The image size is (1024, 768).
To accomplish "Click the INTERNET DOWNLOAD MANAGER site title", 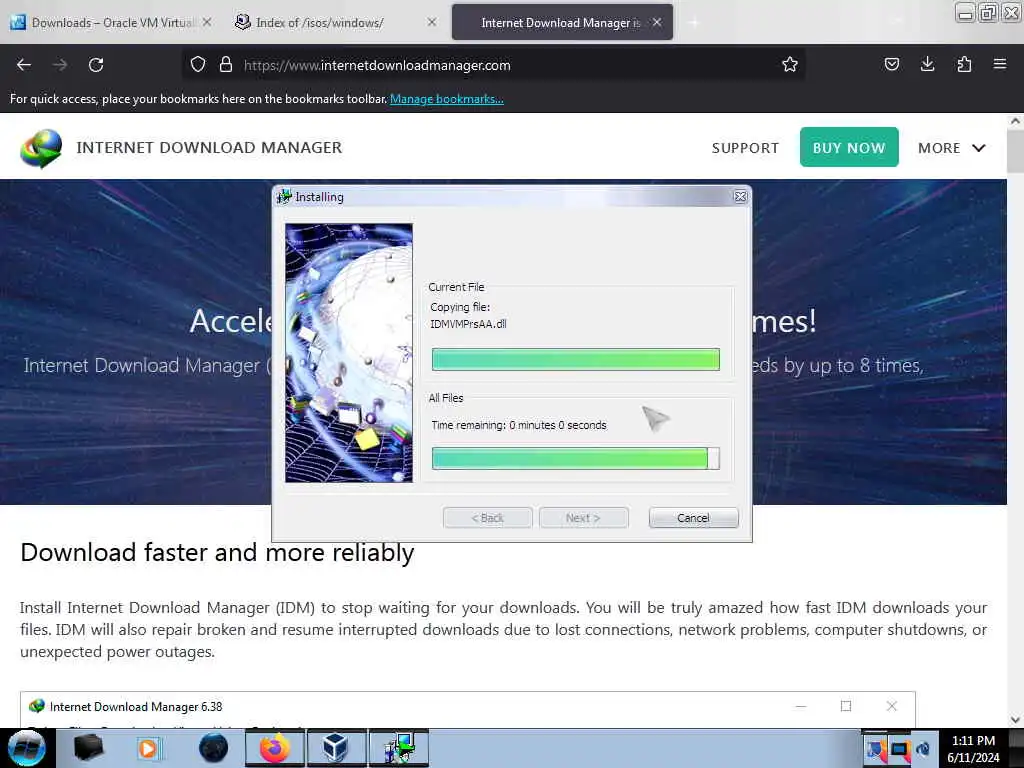I will pyautogui.click(x=209, y=148).
